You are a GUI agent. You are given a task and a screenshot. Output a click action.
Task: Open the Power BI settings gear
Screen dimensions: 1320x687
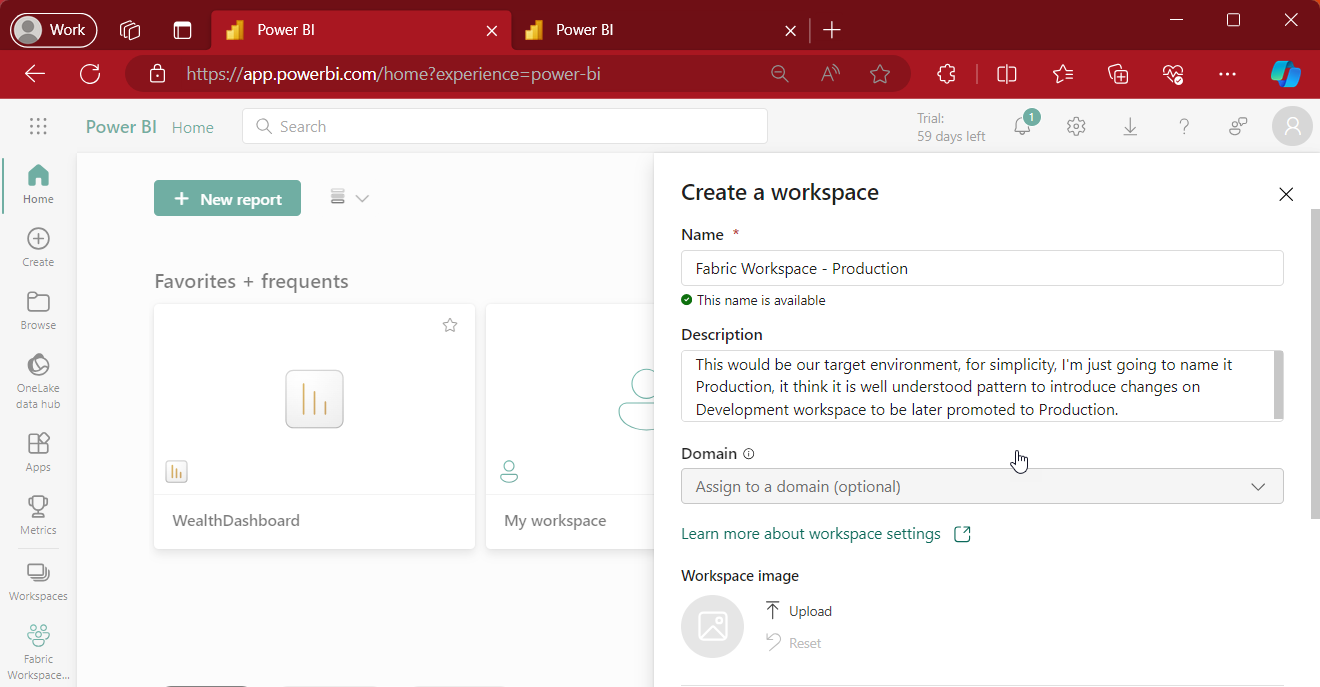click(x=1076, y=126)
